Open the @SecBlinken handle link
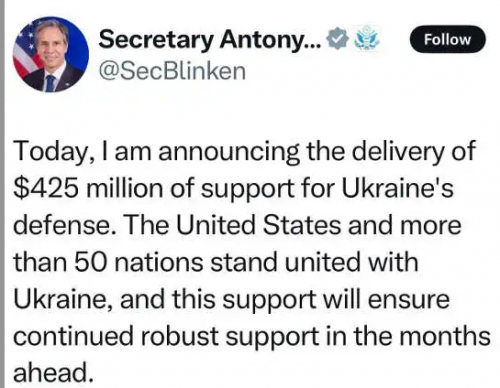 (x=172, y=71)
